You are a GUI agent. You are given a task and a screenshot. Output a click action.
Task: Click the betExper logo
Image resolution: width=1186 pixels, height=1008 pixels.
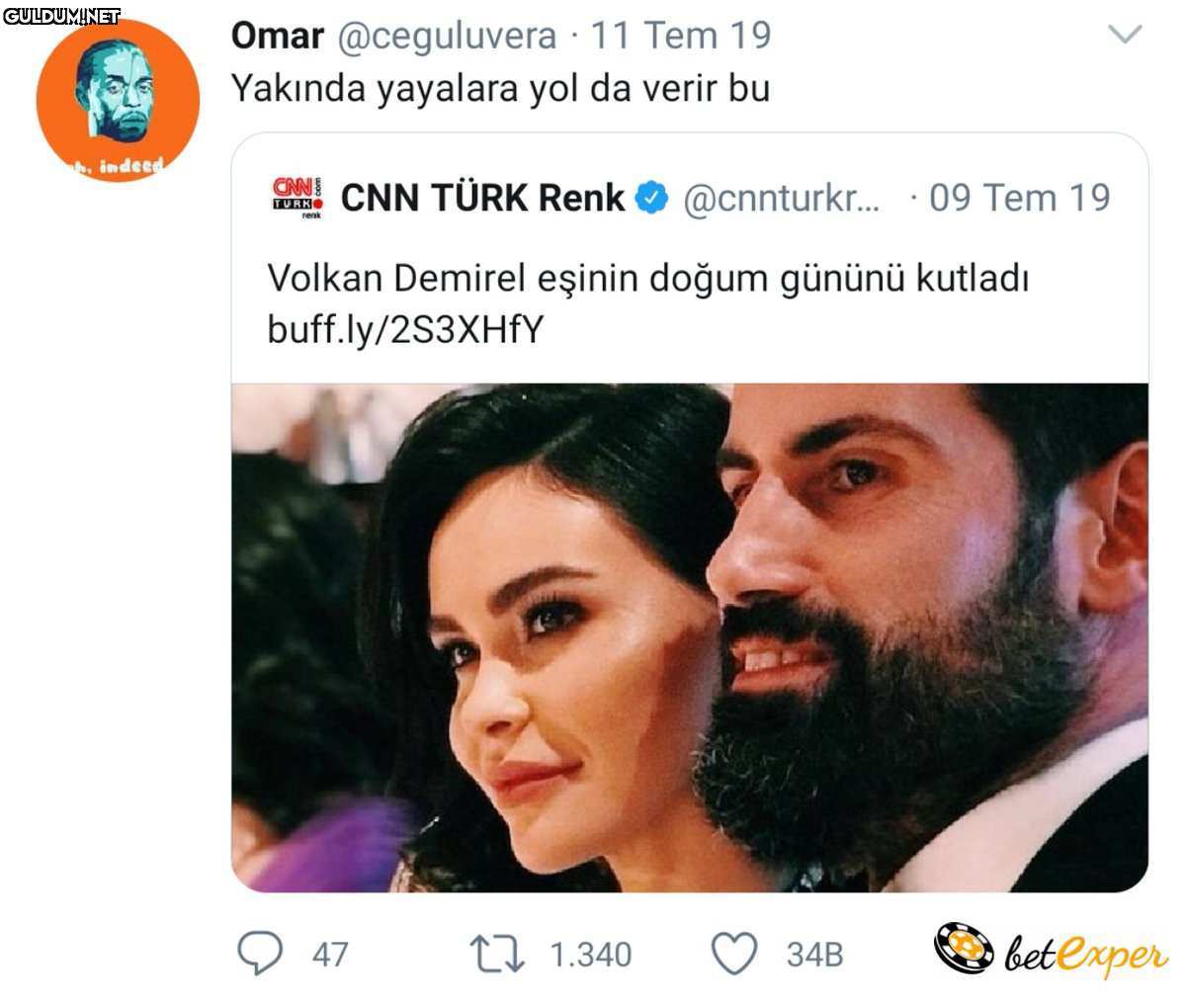(1051, 953)
